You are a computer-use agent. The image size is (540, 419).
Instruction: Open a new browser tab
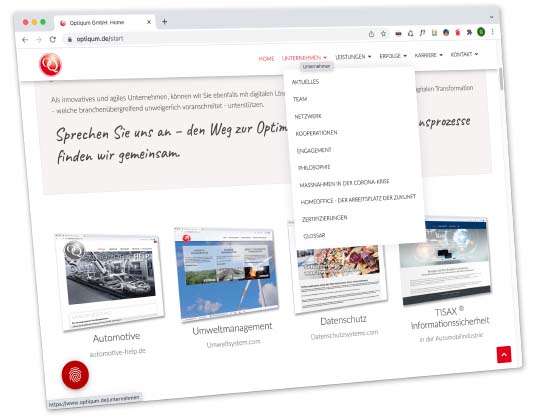(165, 21)
